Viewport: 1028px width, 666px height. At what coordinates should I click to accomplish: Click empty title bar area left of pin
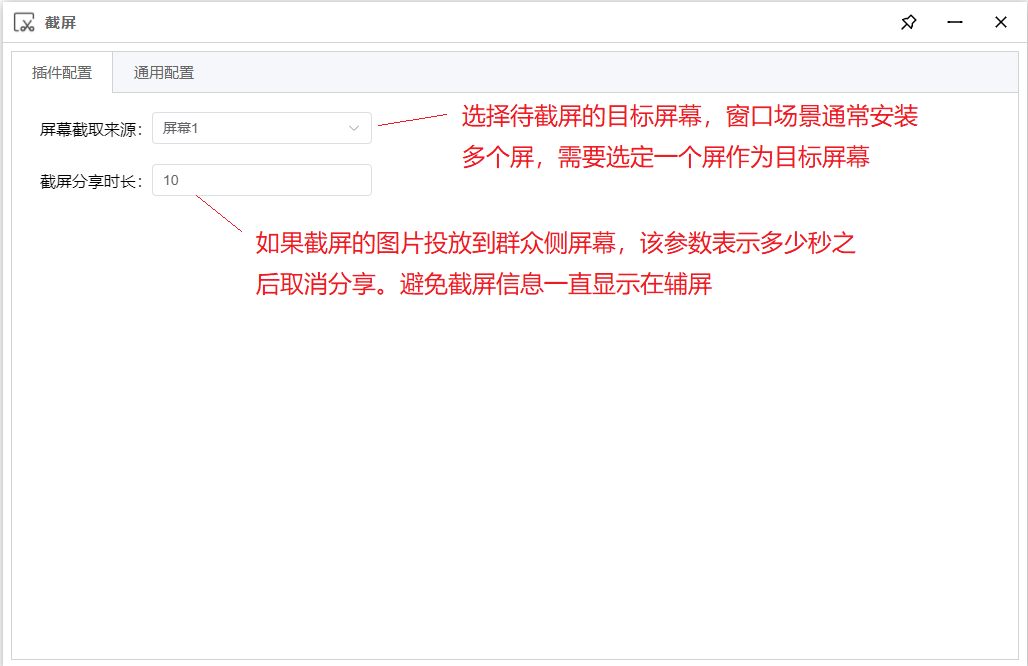pyautogui.click(x=500, y=22)
